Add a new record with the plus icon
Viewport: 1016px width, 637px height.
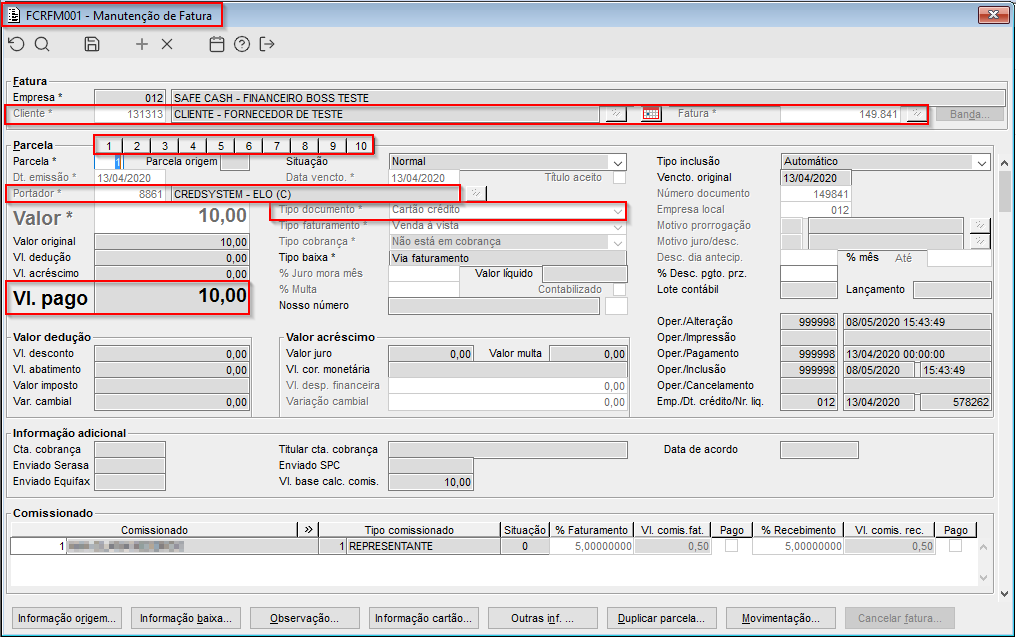click(x=142, y=44)
